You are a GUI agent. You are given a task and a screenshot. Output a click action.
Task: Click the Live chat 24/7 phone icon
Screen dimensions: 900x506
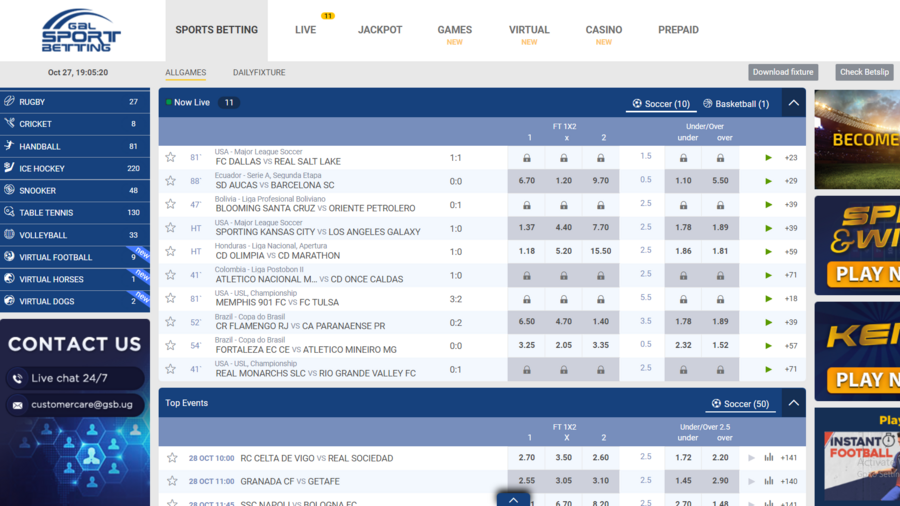(x=17, y=379)
